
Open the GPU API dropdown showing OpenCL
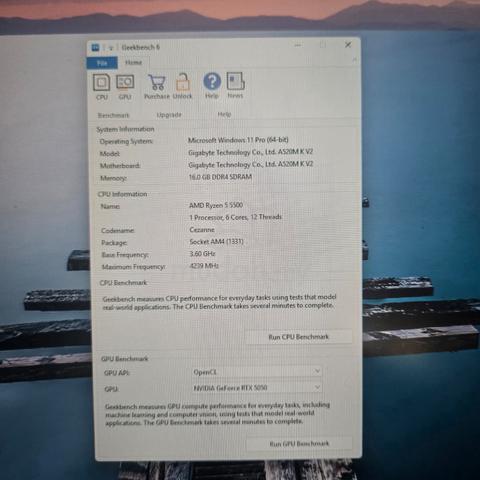click(257, 372)
